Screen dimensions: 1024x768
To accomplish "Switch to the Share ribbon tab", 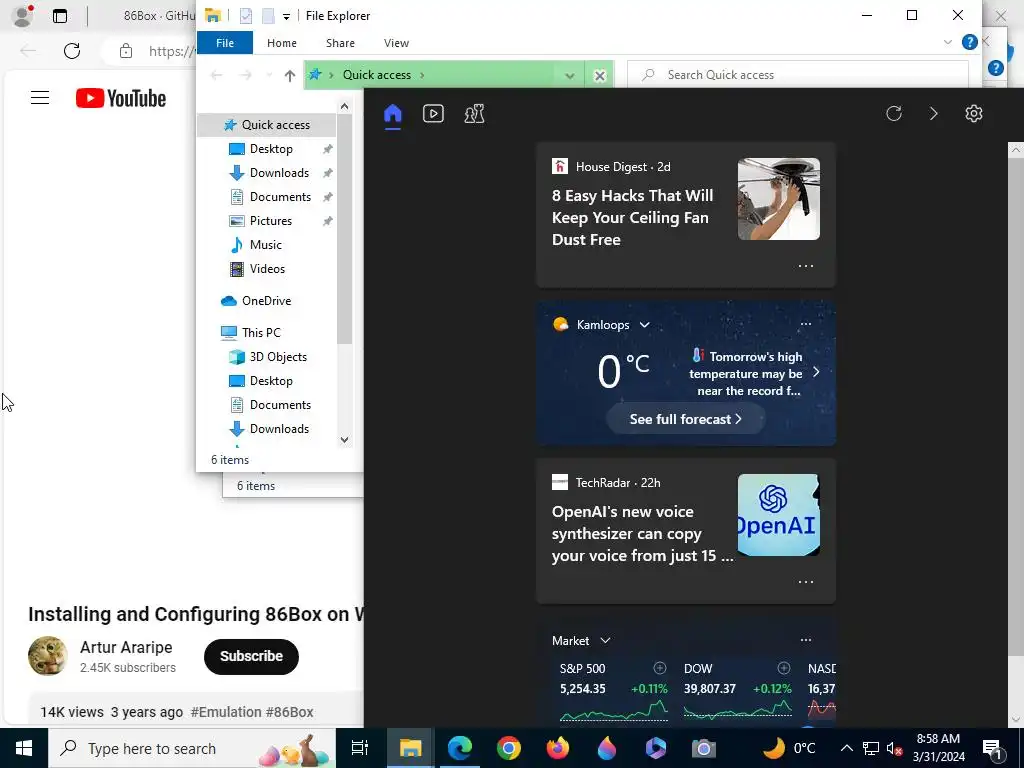I will click(x=340, y=43).
